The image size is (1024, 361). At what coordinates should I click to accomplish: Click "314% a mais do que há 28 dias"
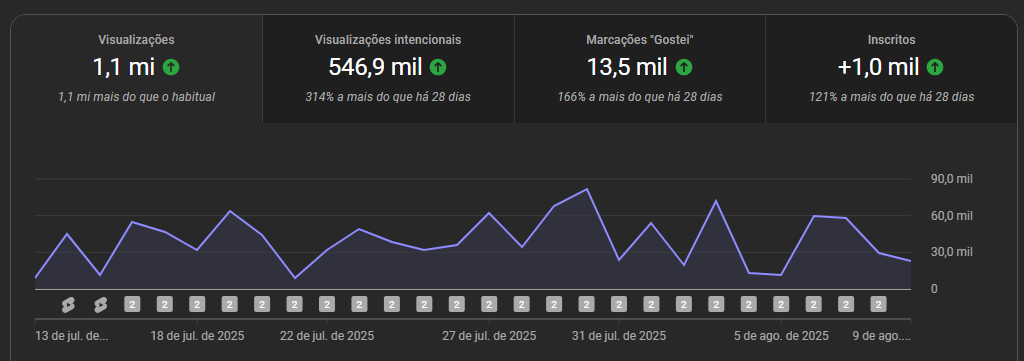click(389, 97)
